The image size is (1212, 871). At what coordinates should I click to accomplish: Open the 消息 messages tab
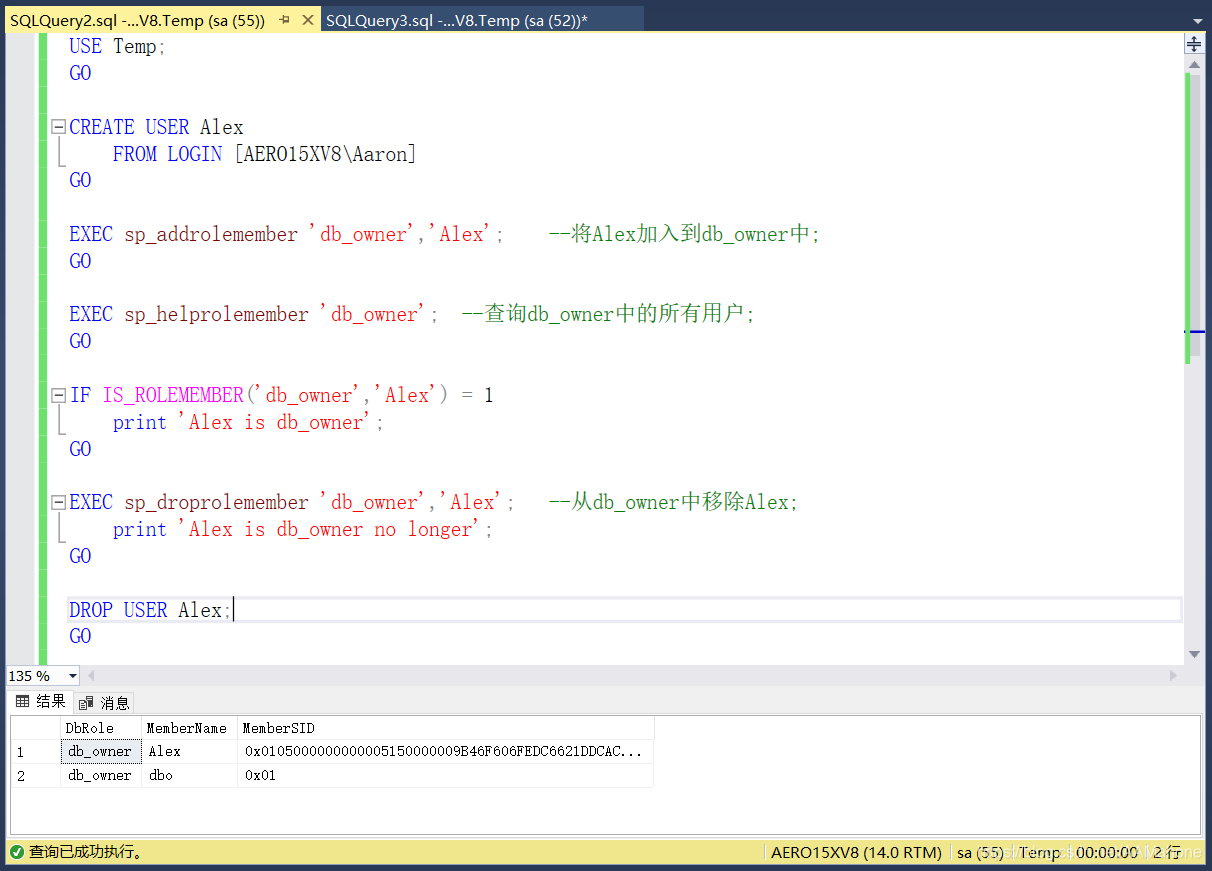coord(105,702)
